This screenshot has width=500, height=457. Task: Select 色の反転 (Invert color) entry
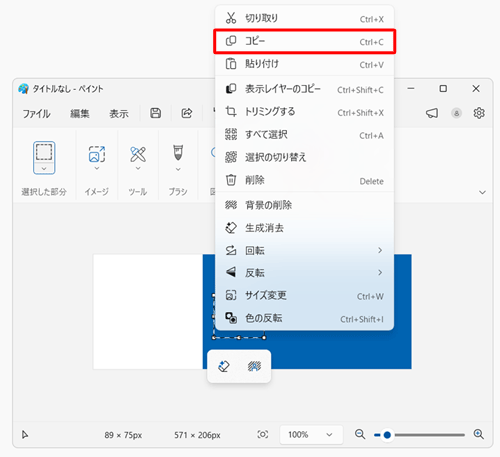click(304, 318)
